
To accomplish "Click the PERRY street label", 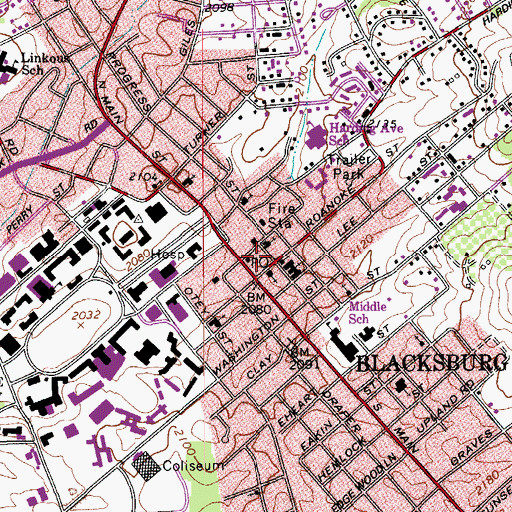I will coord(20,219).
